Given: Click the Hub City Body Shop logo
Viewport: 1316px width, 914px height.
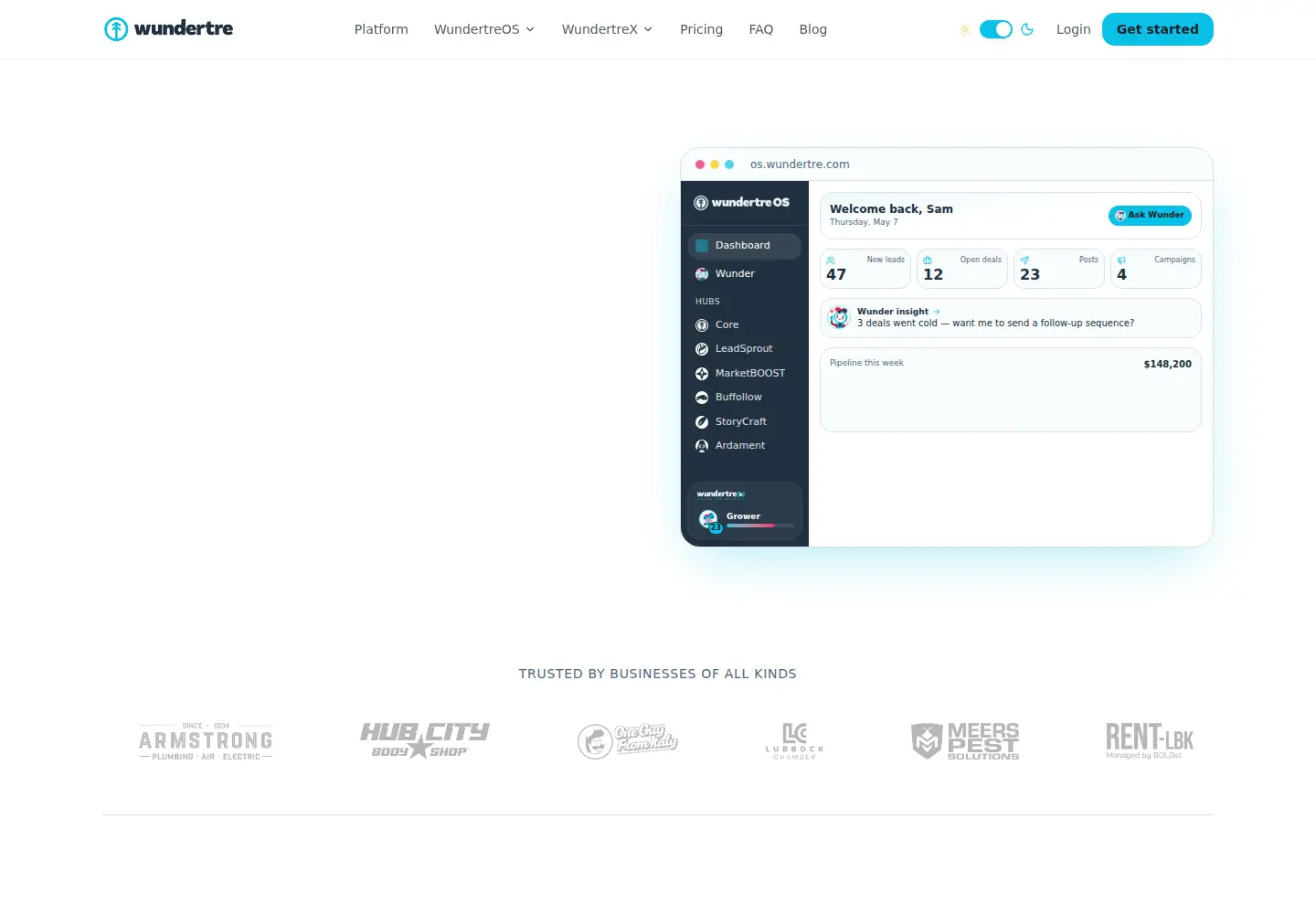Looking at the screenshot, I should [x=425, y=740].
